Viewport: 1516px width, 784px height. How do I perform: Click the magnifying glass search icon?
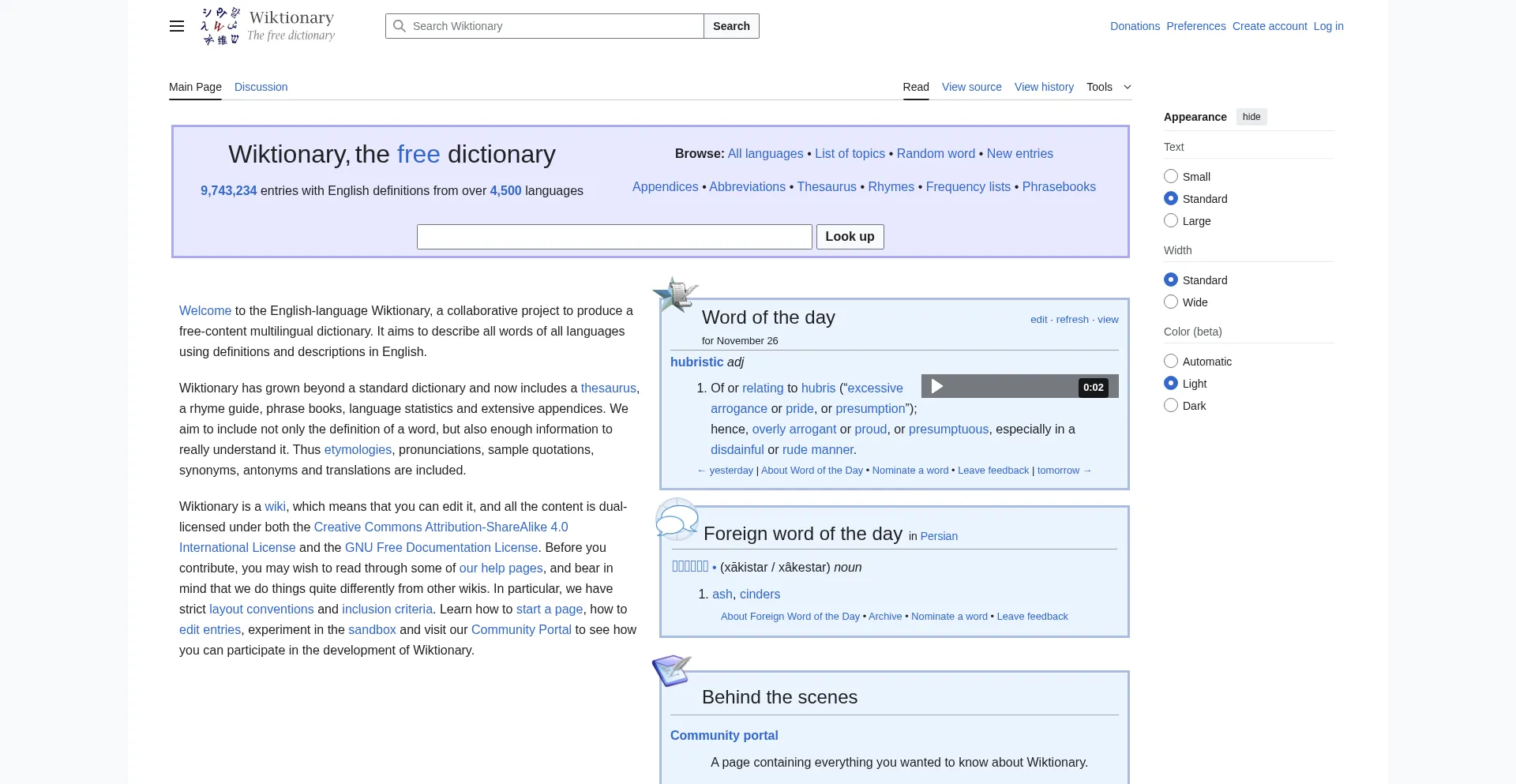pos(400,26)
